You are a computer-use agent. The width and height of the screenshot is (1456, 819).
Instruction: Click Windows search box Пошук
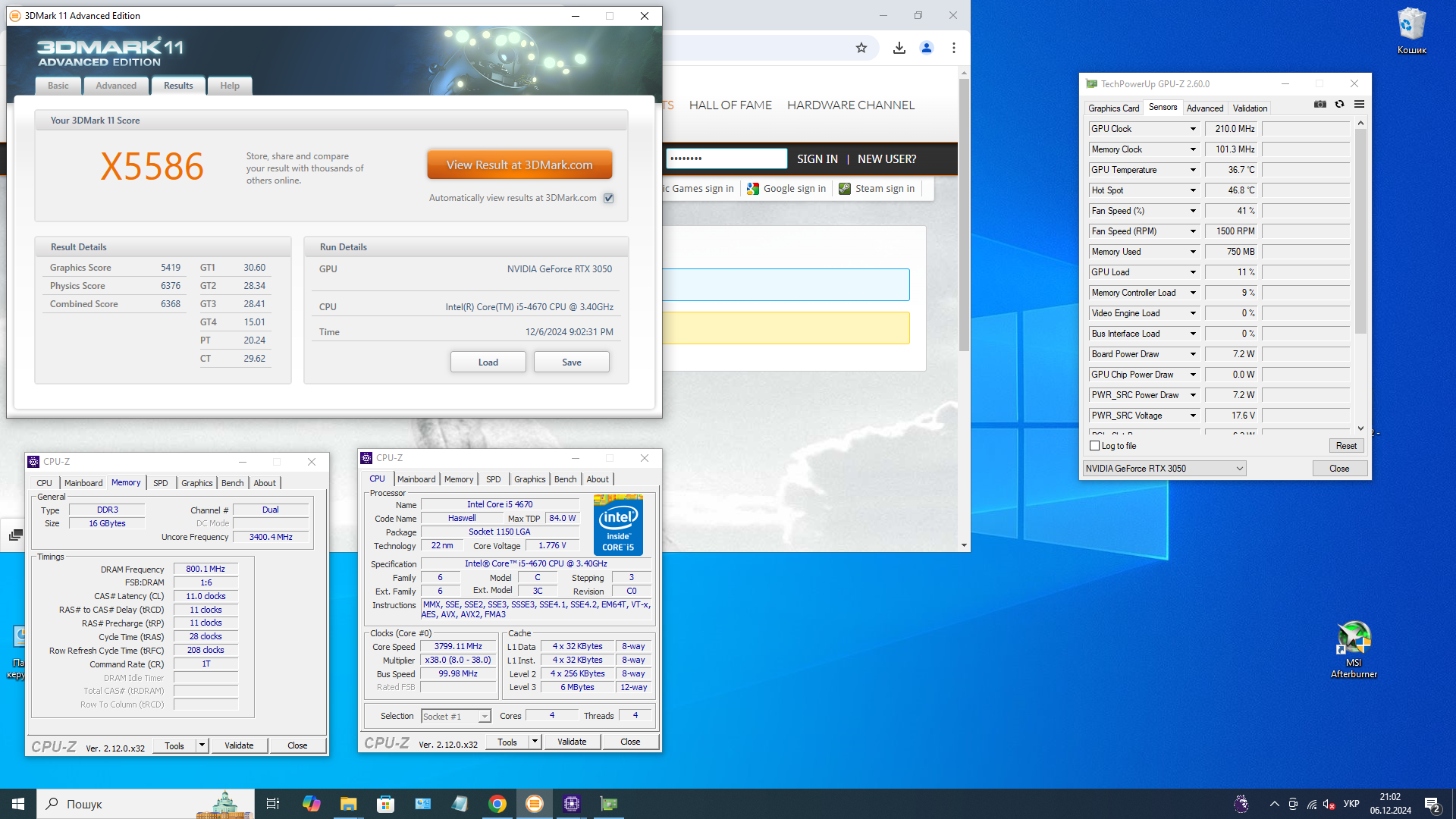click(x=146, y=804)
